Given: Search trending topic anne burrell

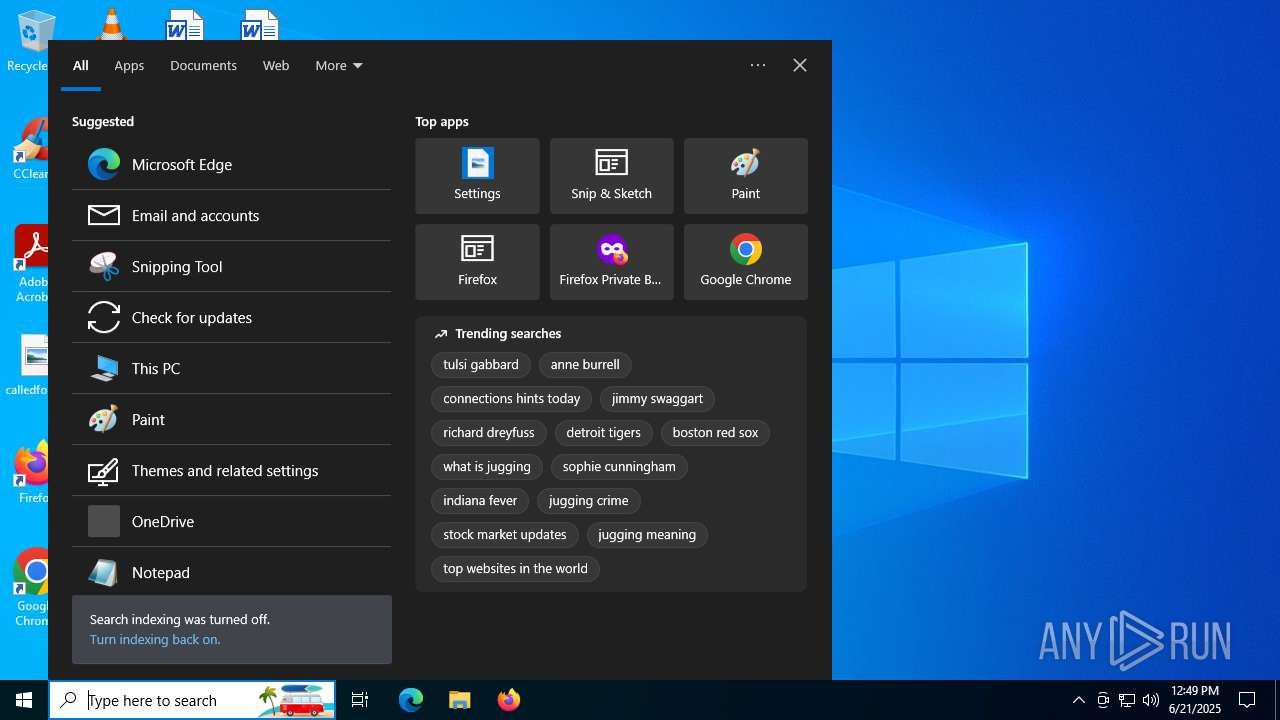Looking at the screenshot, I should 585,365.
